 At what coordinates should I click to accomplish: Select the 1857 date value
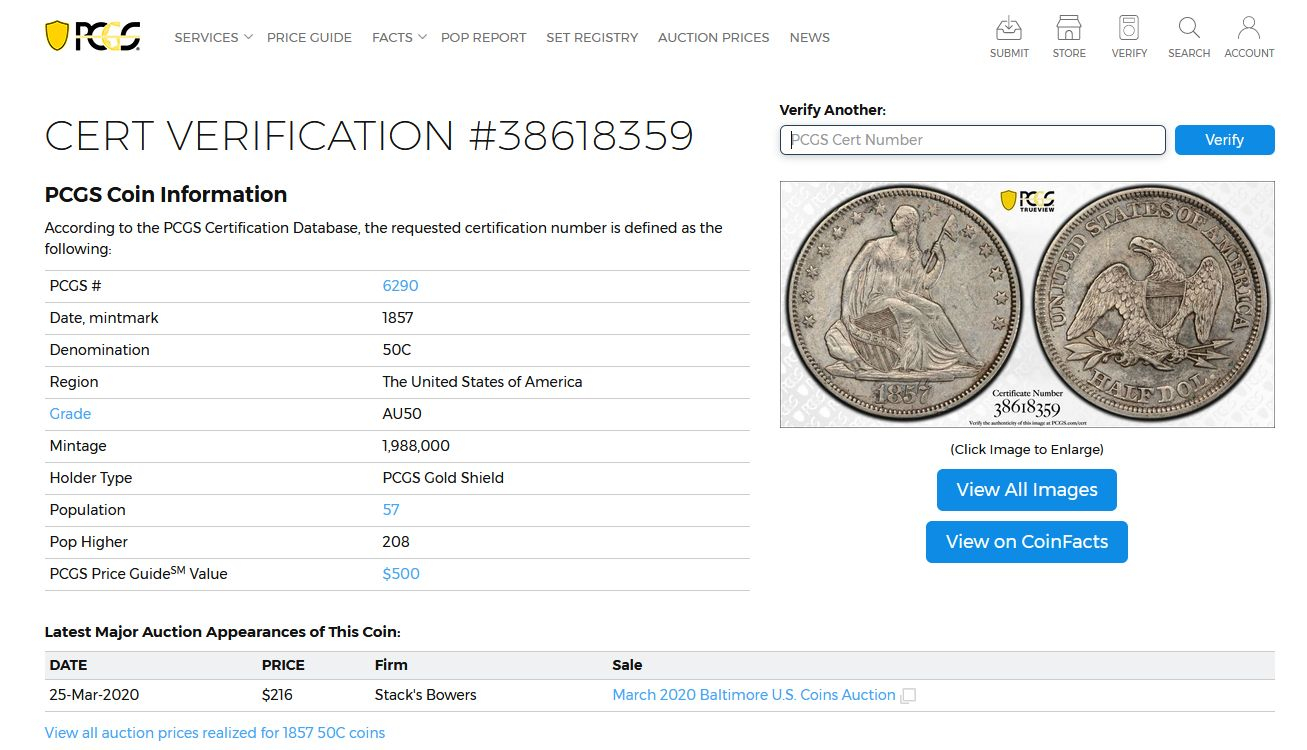pos(398,318)
